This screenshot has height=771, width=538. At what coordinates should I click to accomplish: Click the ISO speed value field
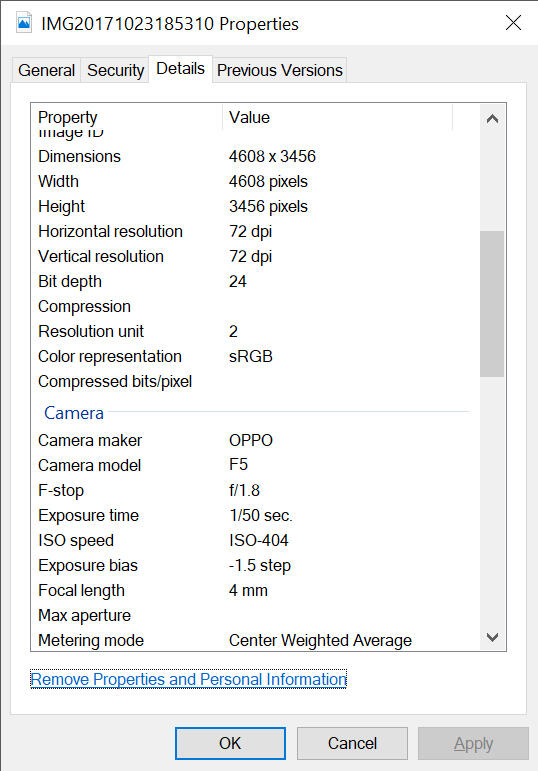point(259,540)
